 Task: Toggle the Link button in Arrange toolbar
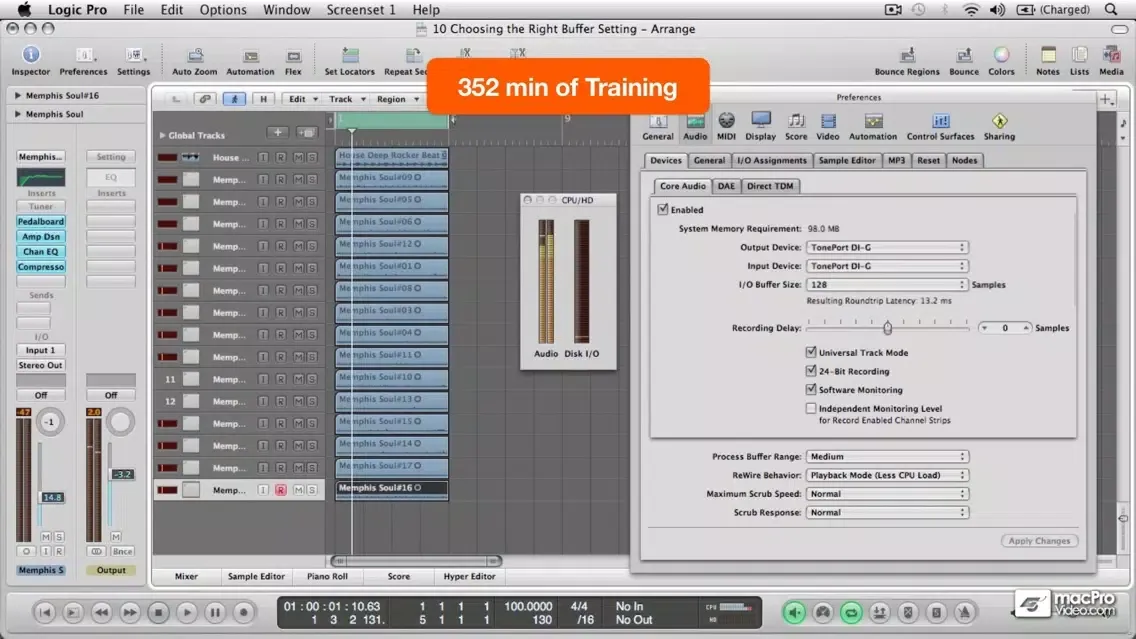coord(205,99)
